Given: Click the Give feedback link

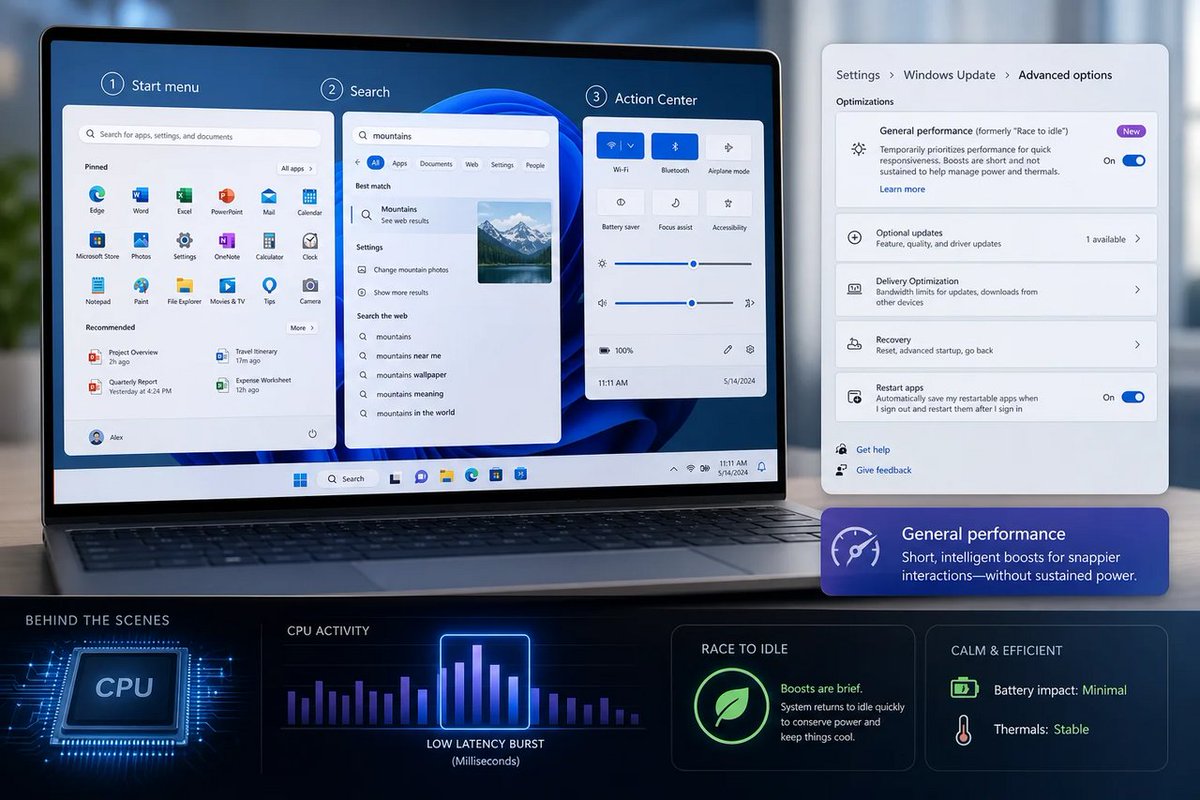Looking at the screenshot, I should 884,470.
